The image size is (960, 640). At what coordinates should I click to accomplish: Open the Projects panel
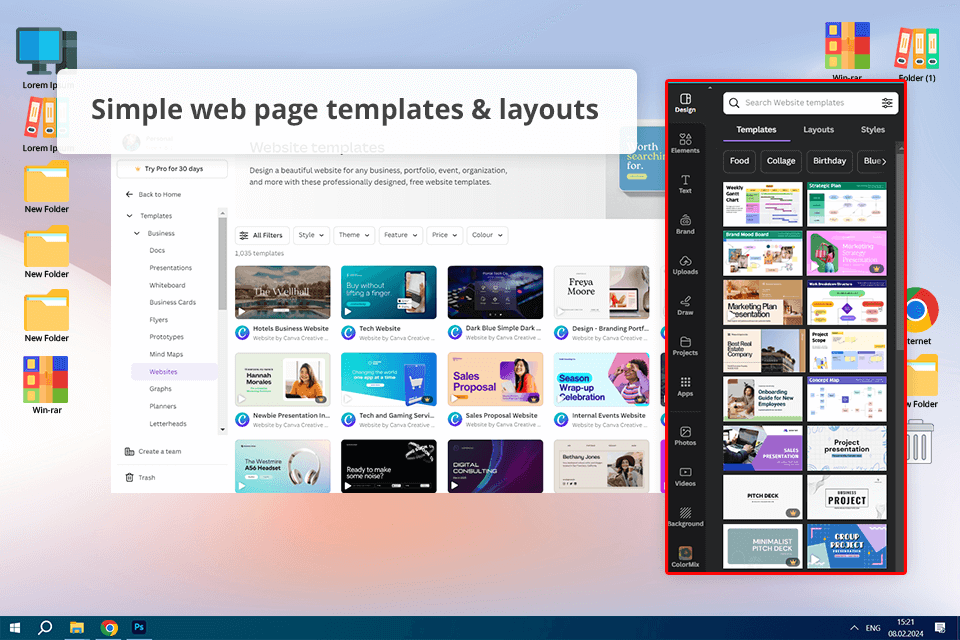click(685, 345)
